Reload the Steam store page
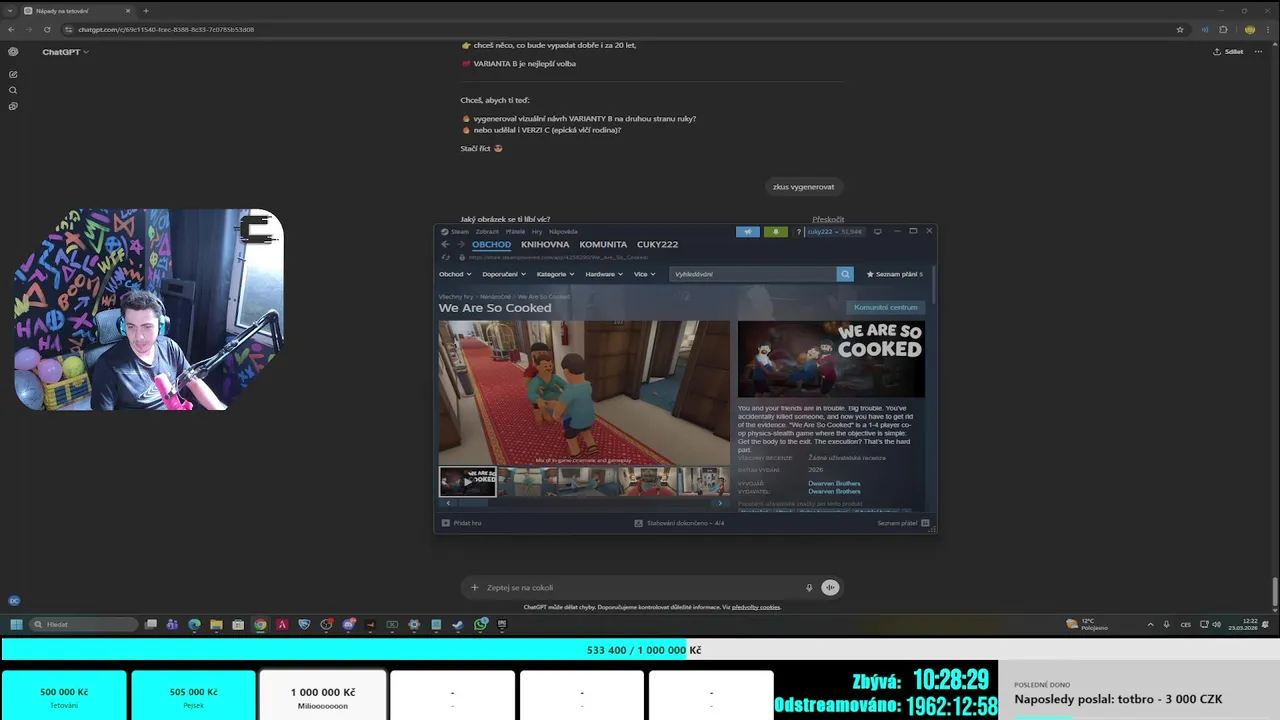 (447, 257)
